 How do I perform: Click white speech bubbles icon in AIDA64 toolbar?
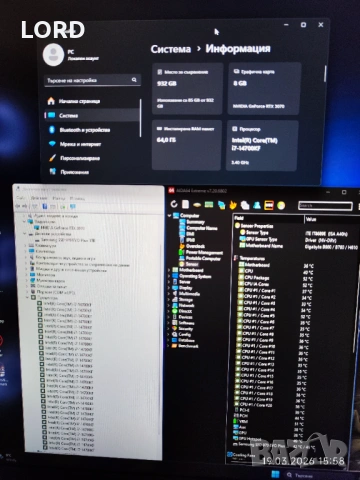245,205
